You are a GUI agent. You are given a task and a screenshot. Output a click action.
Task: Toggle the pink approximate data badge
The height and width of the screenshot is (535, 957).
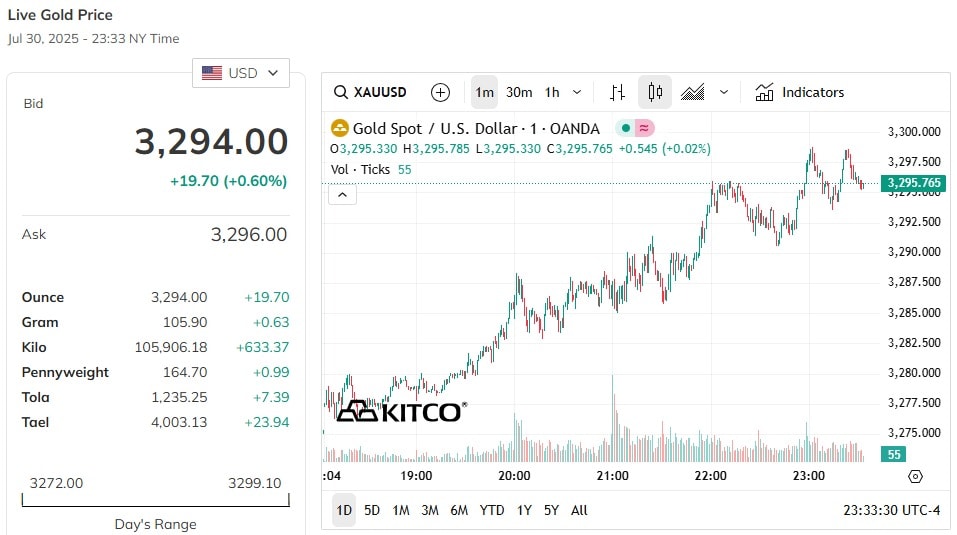pyautogui.click(x=644, y=128)
